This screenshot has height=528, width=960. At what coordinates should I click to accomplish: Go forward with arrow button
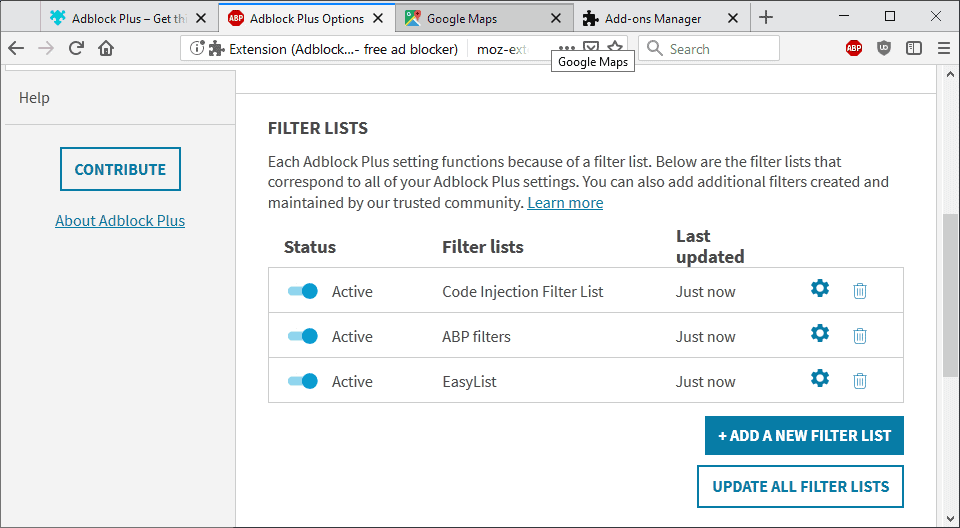point(46,48)
